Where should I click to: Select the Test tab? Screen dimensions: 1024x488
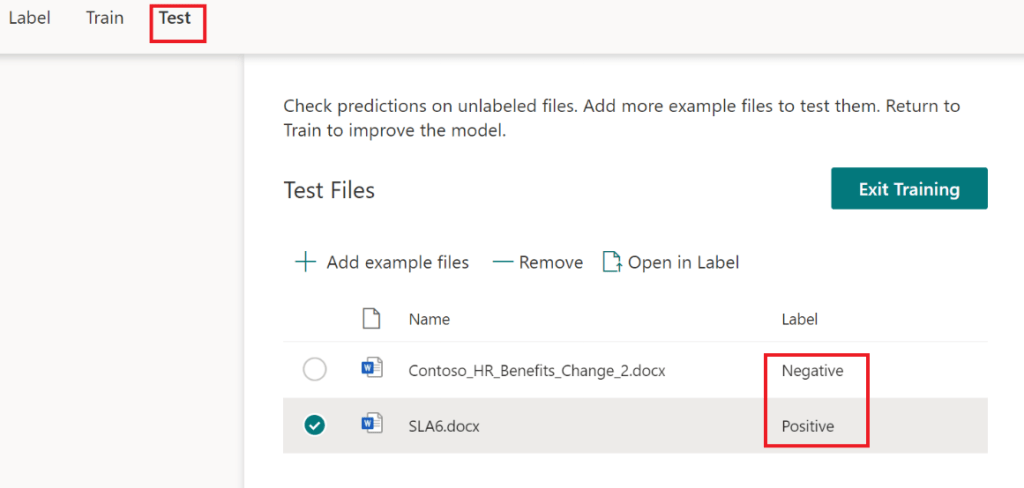coord(175,18)
